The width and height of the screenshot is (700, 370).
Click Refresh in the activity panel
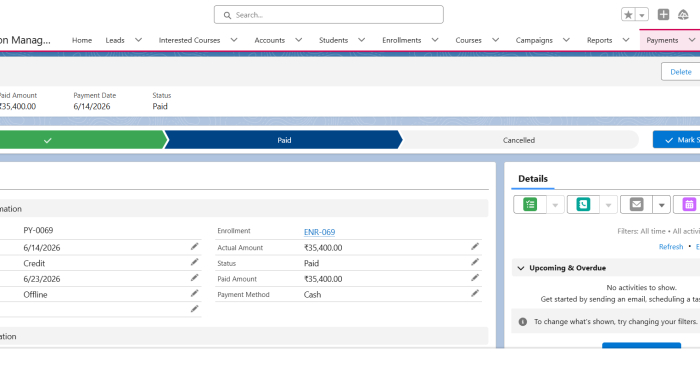point(671,247)
